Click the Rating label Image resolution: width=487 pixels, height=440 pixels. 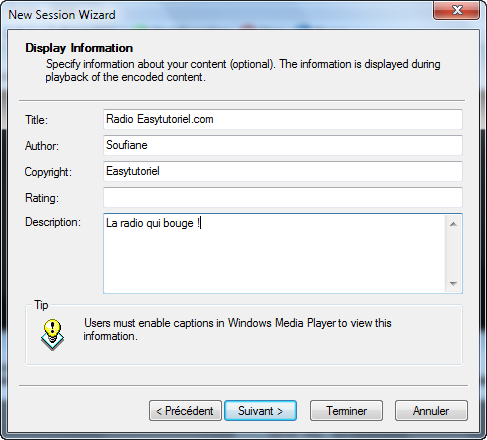42,198
